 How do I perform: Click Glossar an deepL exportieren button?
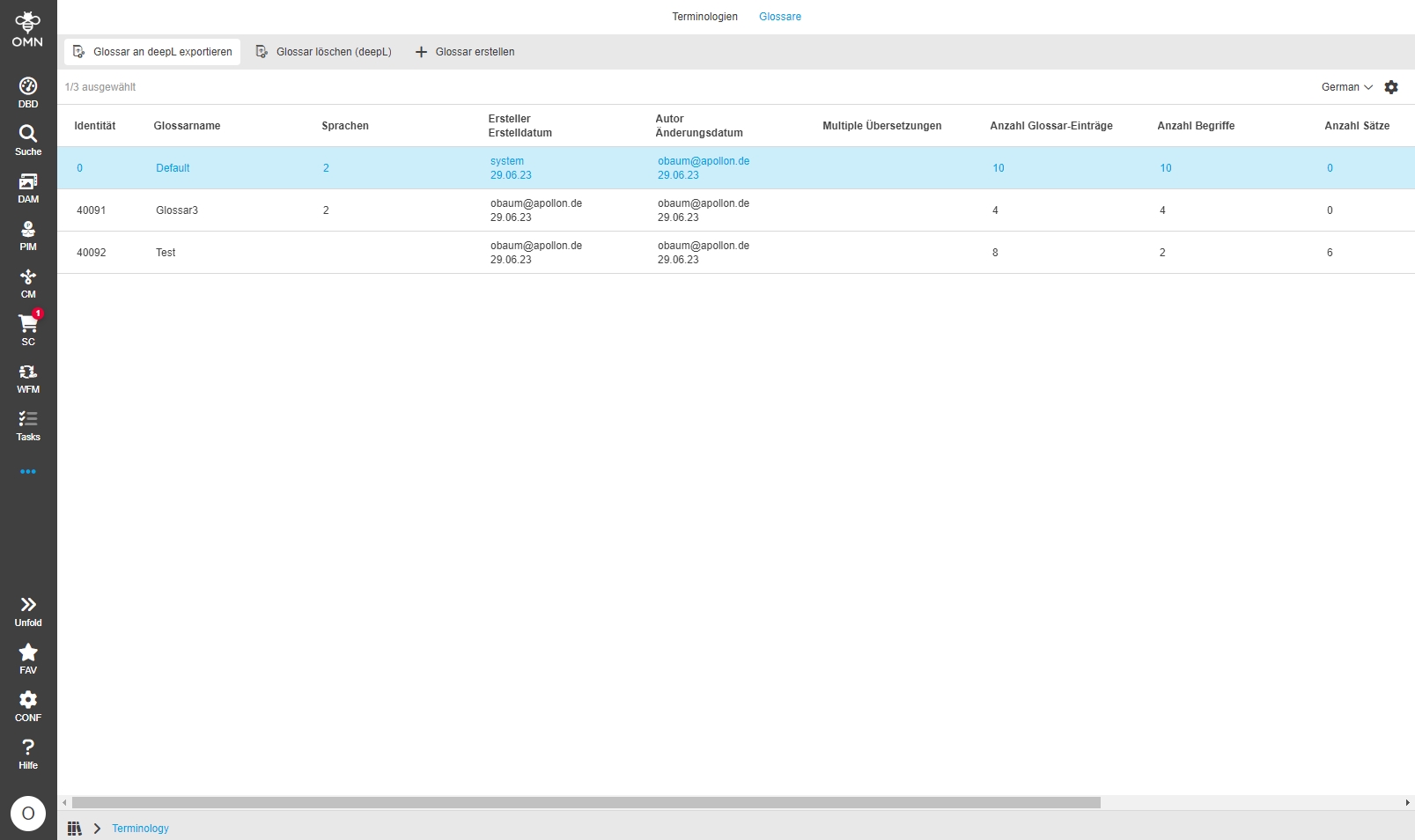[x=152, y=52]
